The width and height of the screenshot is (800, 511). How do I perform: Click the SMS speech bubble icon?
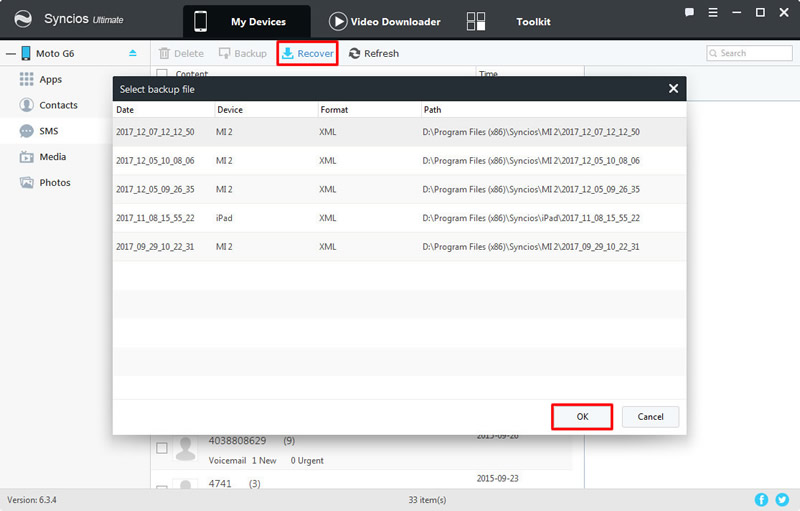[26, 131]
